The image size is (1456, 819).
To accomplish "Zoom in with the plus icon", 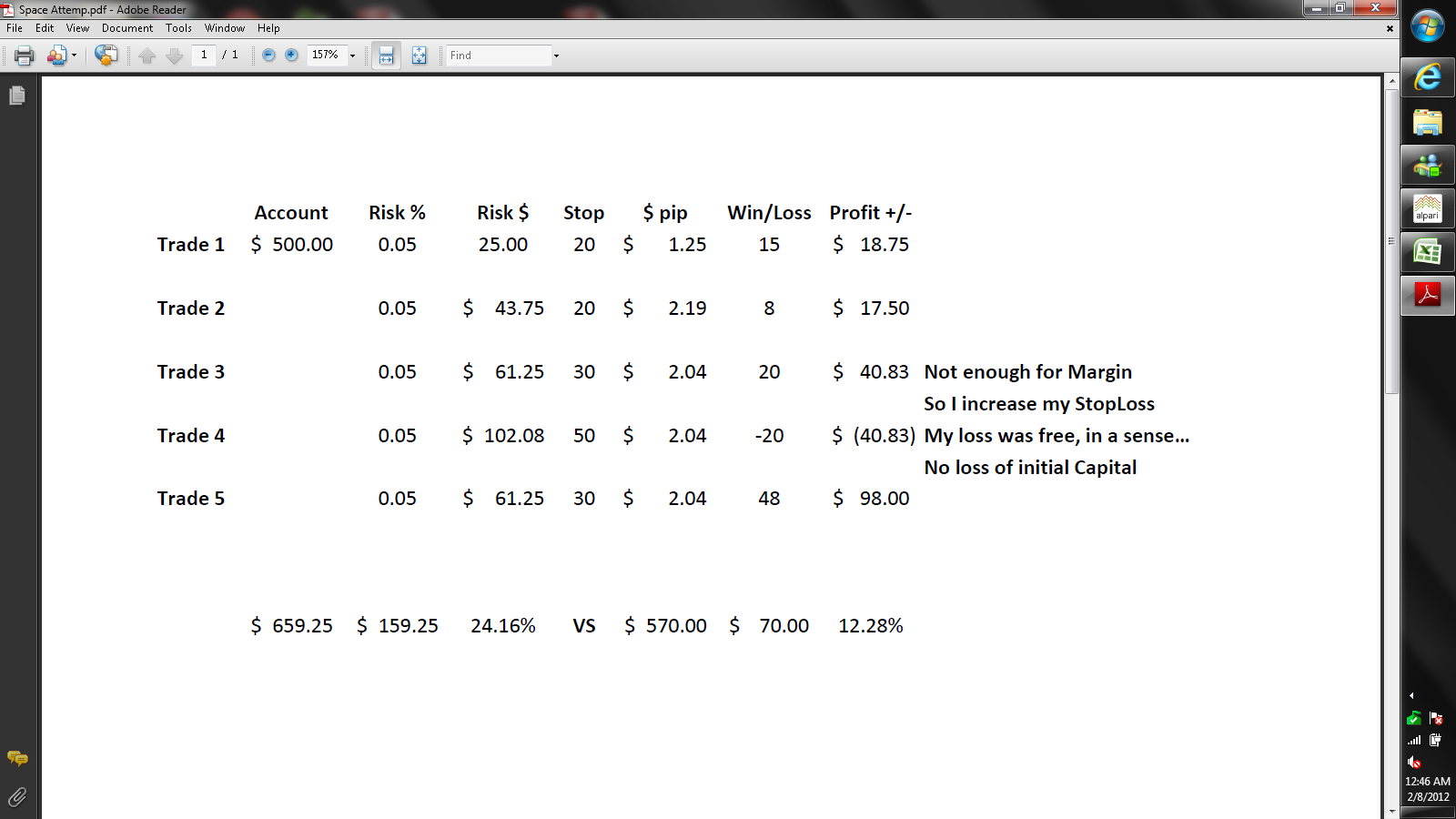I will pyautogui.click(x=291, y=56).
